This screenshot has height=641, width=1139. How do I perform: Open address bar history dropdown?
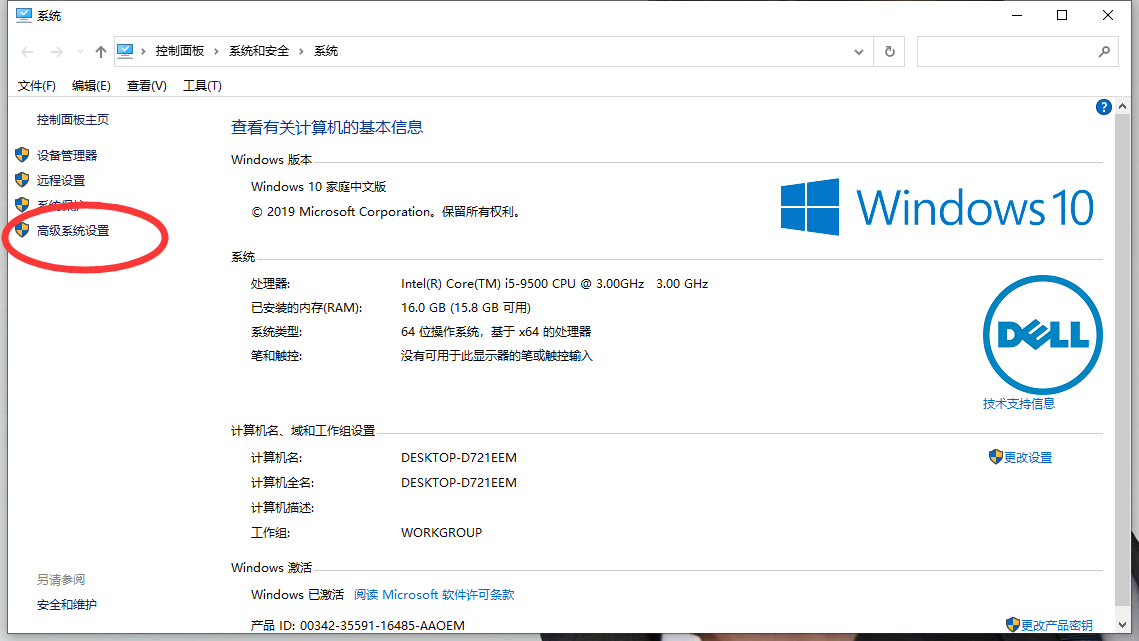(x=859, y=52)
